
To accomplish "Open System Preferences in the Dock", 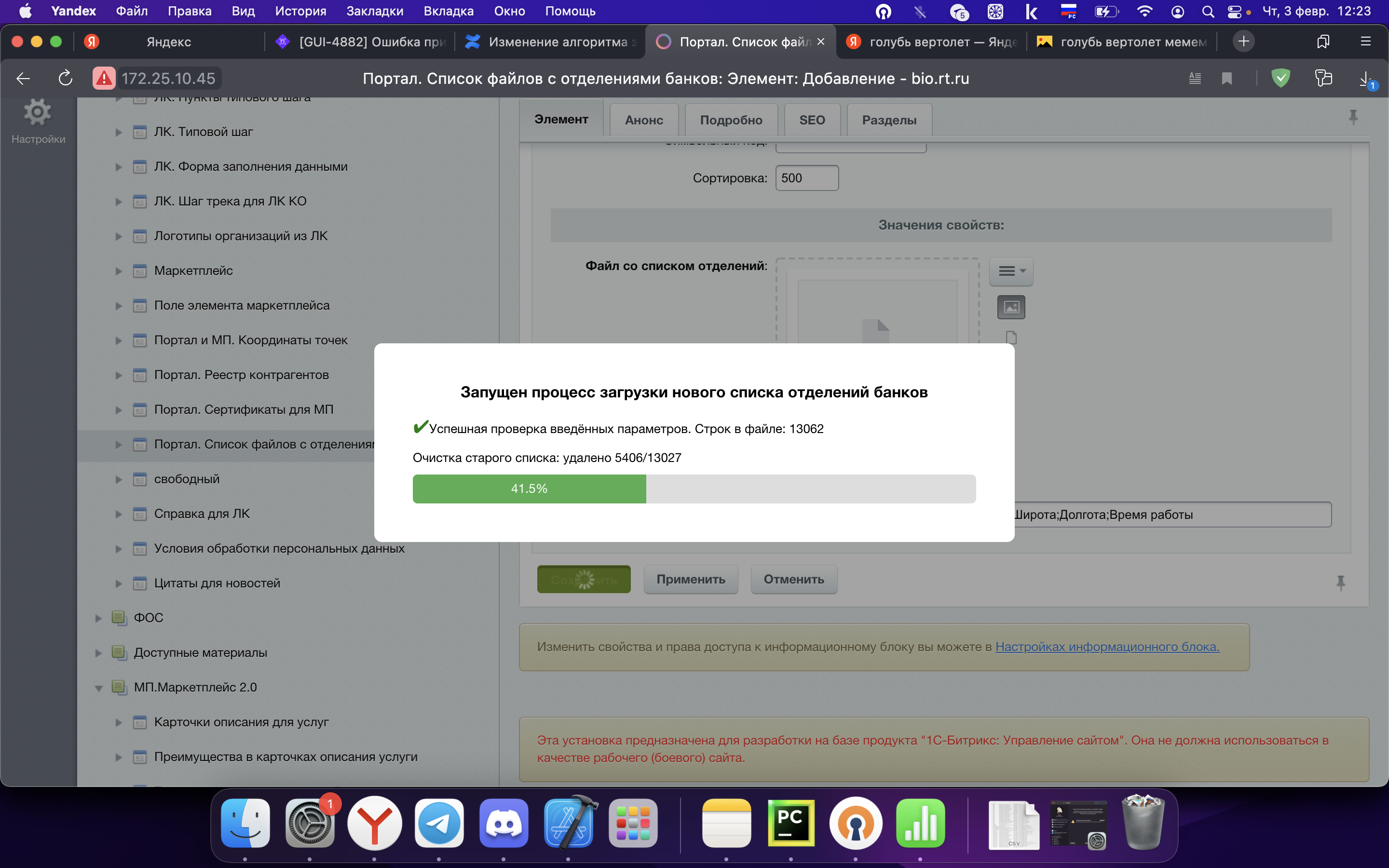I will point(310,823).
